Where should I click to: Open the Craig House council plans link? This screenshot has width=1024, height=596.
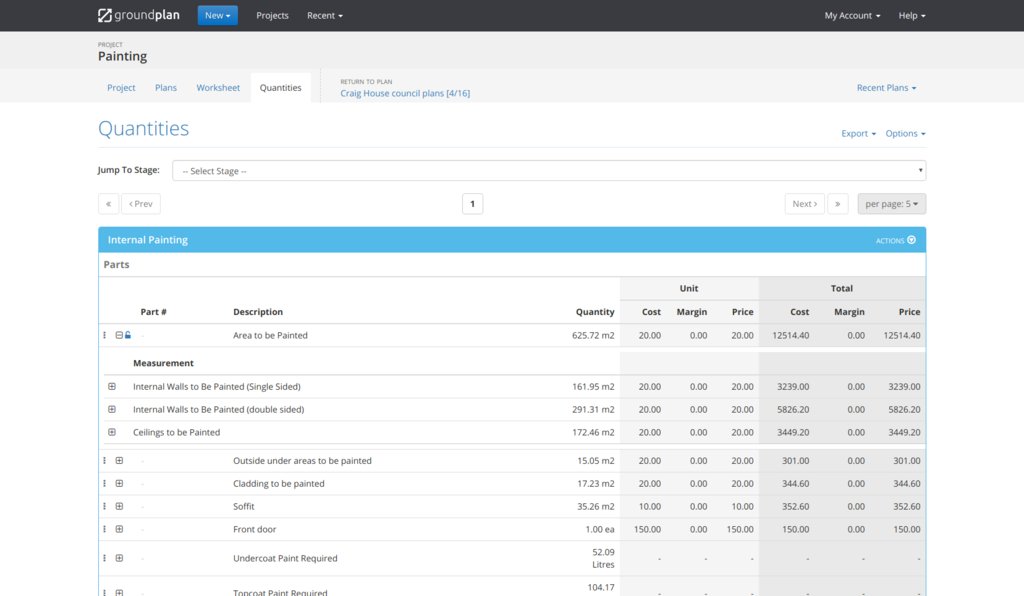pos(405,94)
